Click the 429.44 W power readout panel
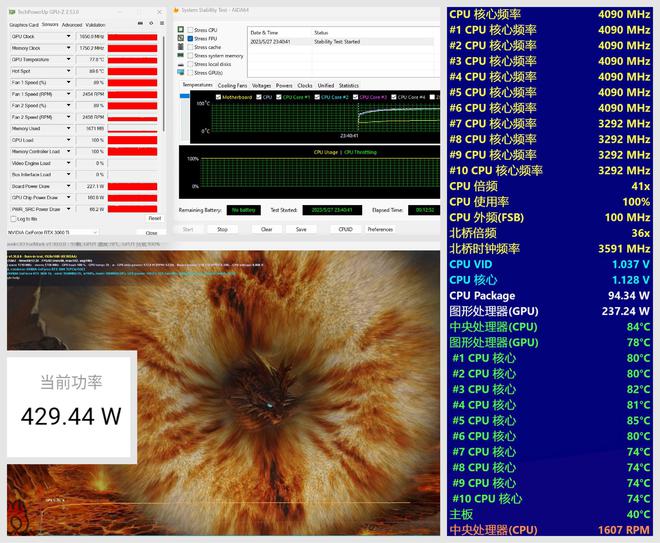Viewport: 660px width, 543px height. [x=71, y=407]
